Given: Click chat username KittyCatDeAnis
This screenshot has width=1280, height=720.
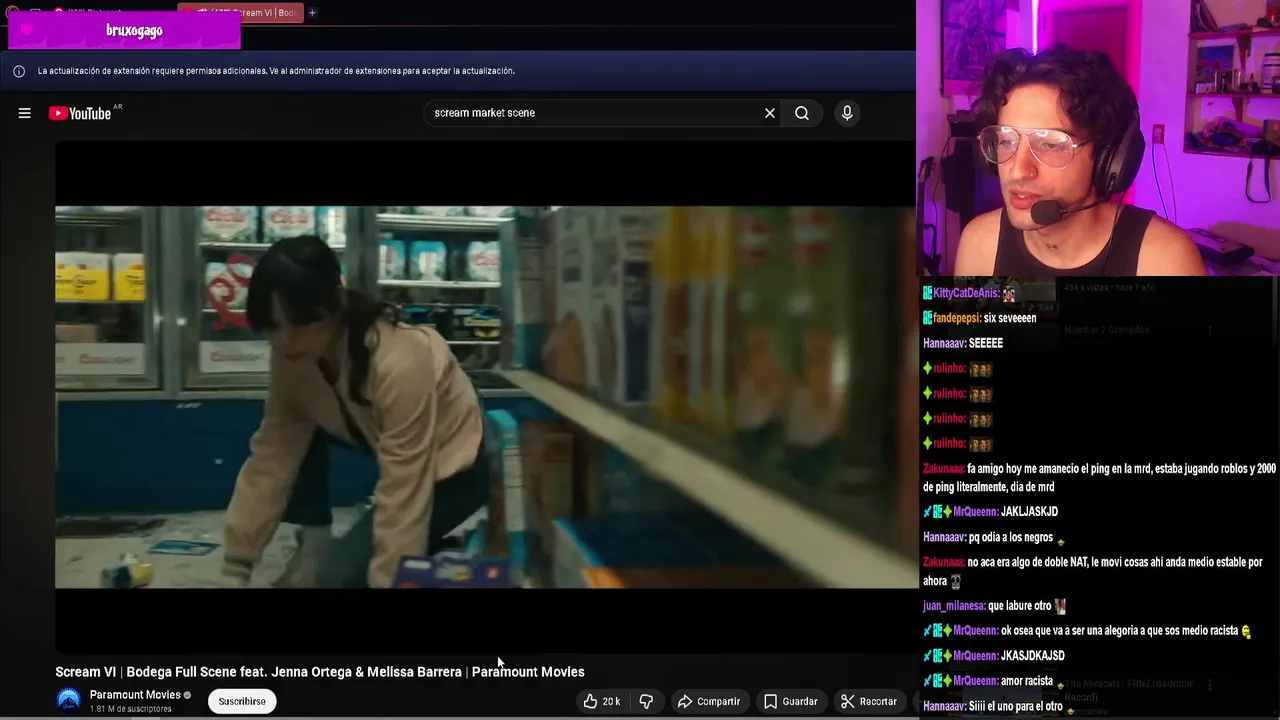Looking at the screenshot, I should tap(965, 293).
